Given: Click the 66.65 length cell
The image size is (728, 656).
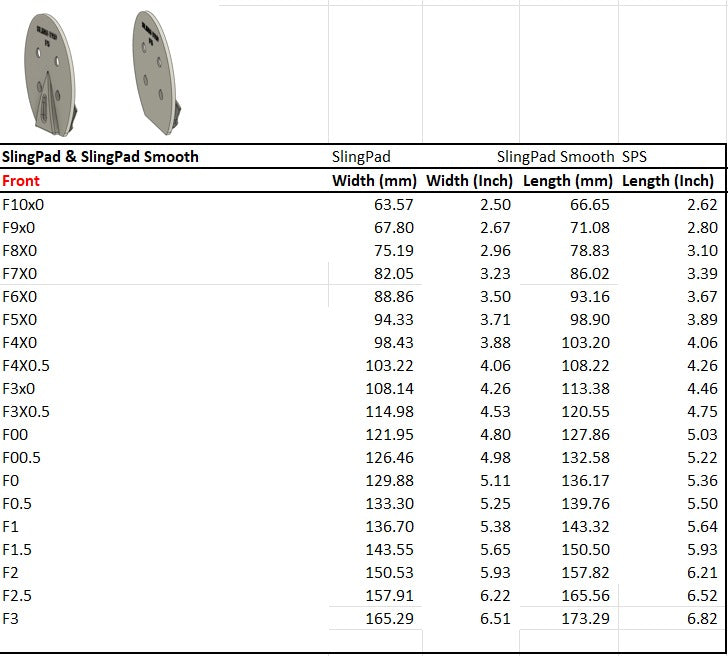Looking at the screenshot, I should coord(590,205).
